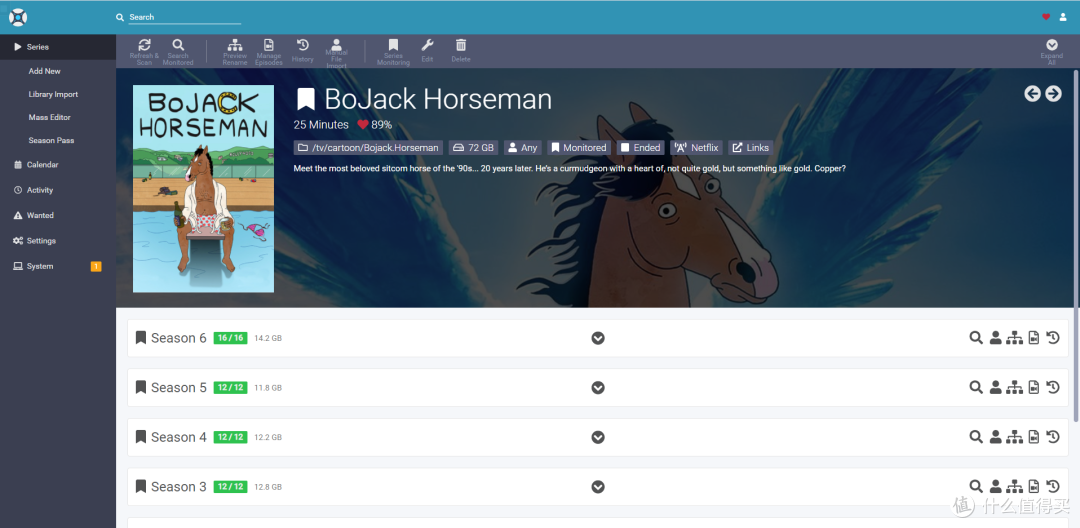Screen dimensions: 1080x528
Task: Open the user account icon
Action: (x=1063, y=17)
